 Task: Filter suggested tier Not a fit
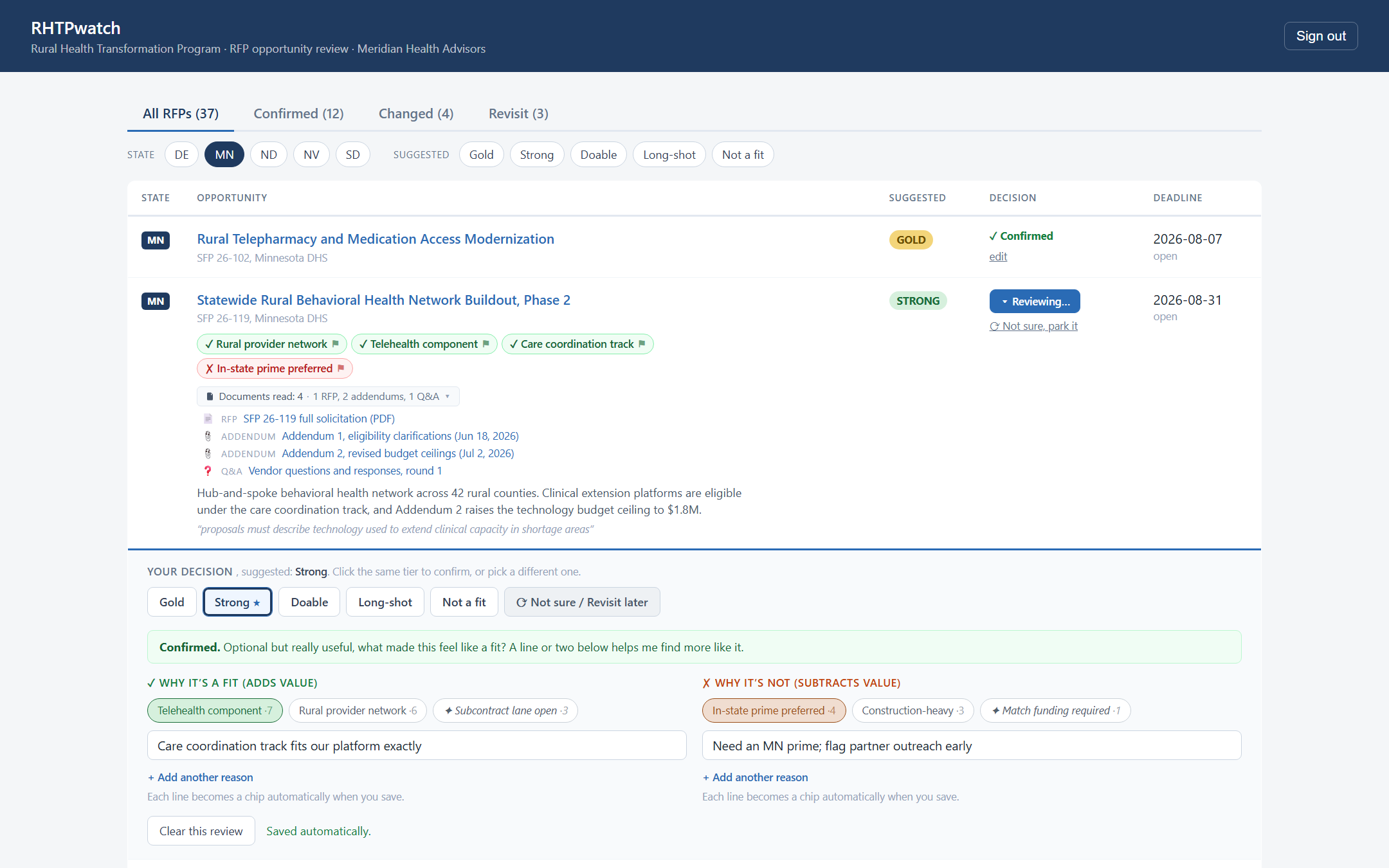(743, 154)
